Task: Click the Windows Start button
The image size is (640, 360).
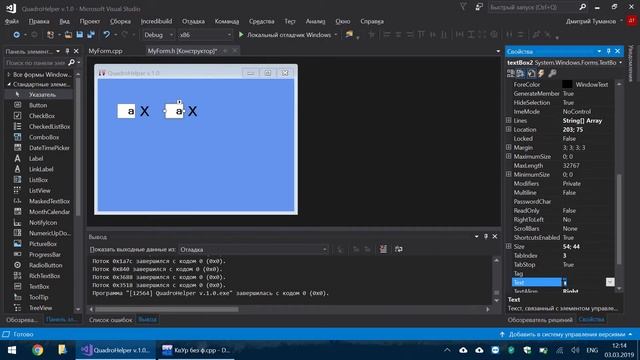Action: tap(12, 350)
